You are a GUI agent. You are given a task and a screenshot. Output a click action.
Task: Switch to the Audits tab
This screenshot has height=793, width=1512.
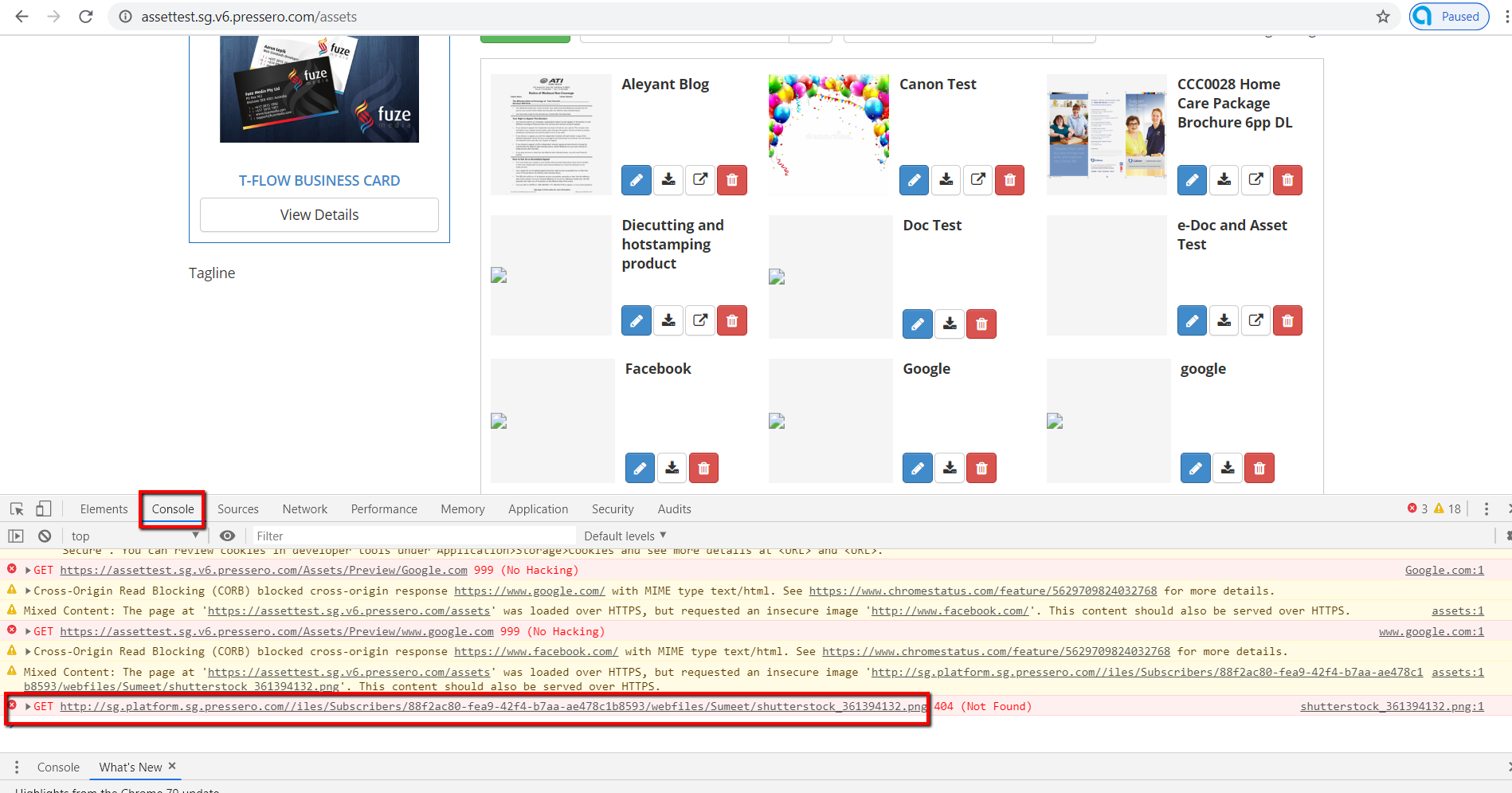pos(675,509)
